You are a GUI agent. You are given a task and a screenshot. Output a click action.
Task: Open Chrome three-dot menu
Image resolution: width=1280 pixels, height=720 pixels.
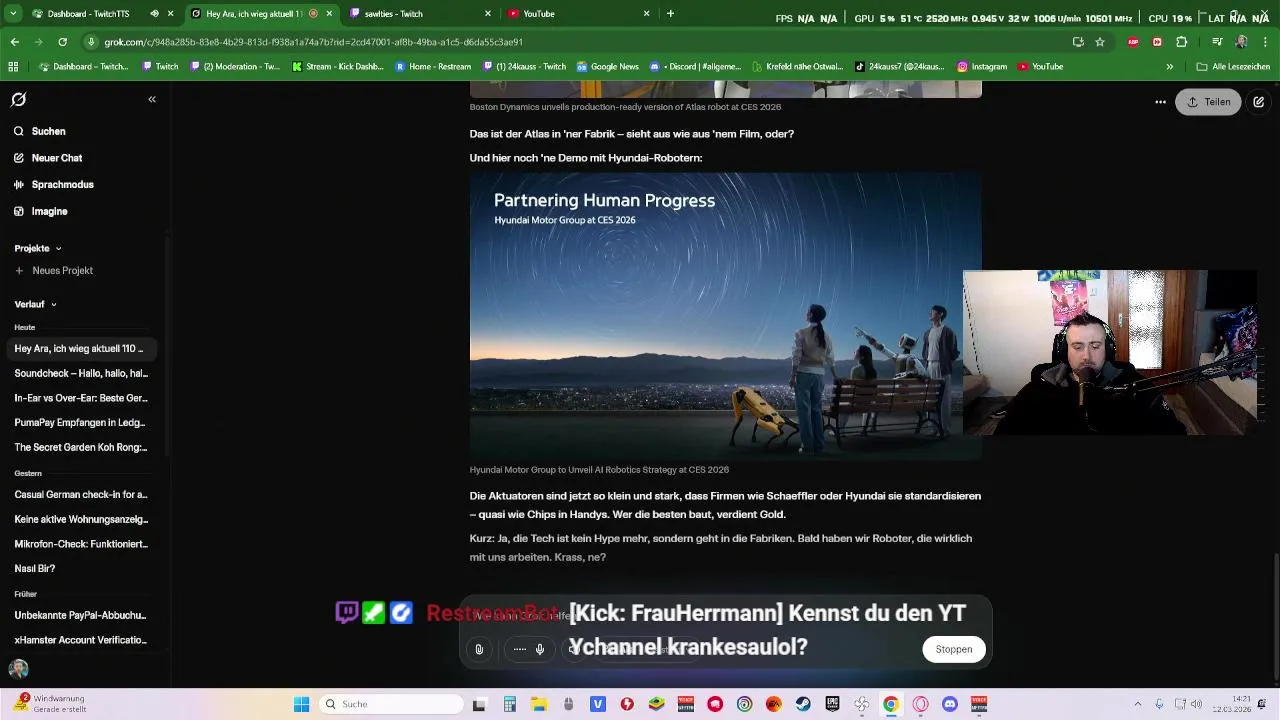[x=1266, y=42]
